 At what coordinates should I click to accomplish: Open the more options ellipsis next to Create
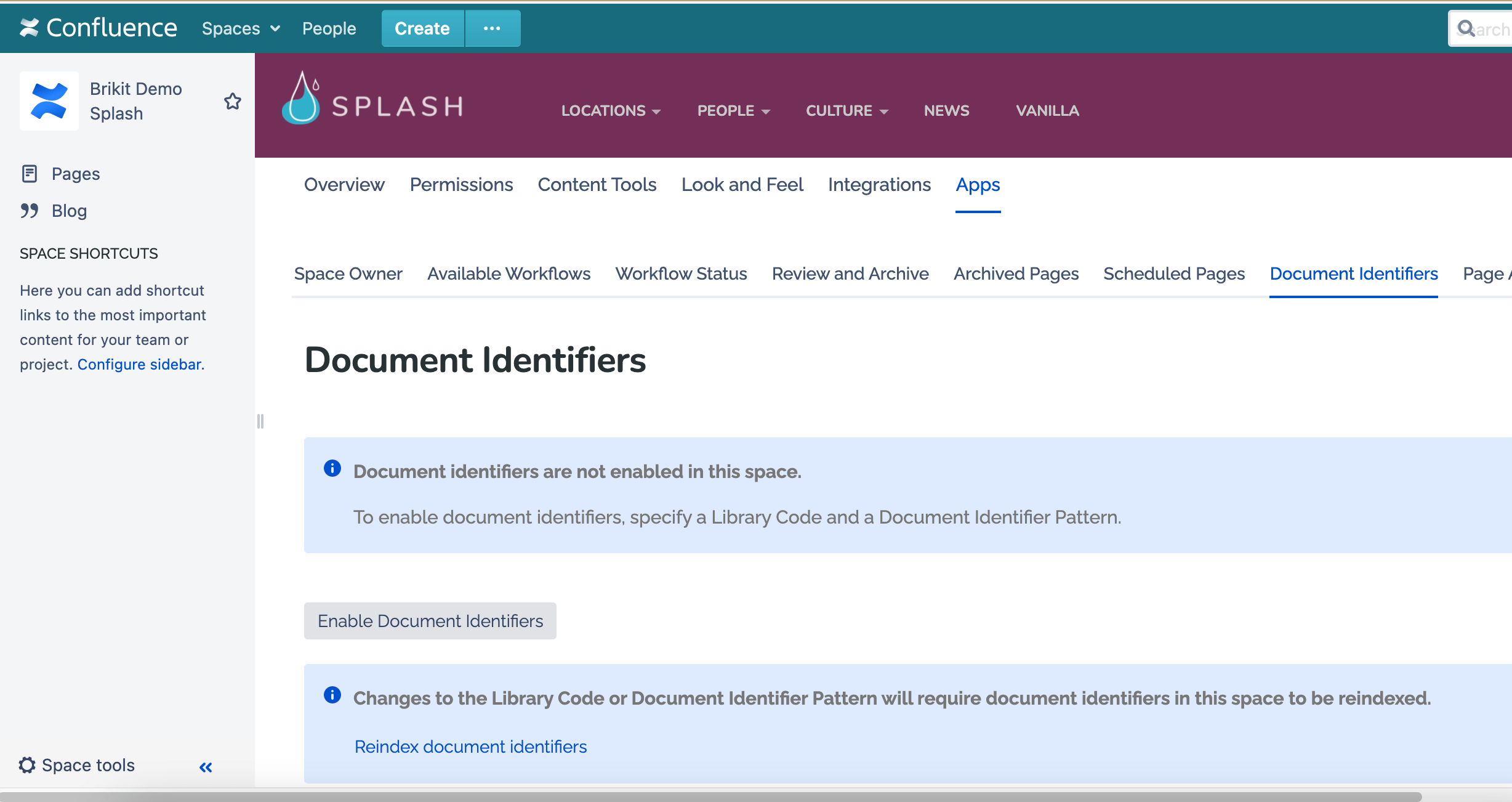[x=493, y=28]
